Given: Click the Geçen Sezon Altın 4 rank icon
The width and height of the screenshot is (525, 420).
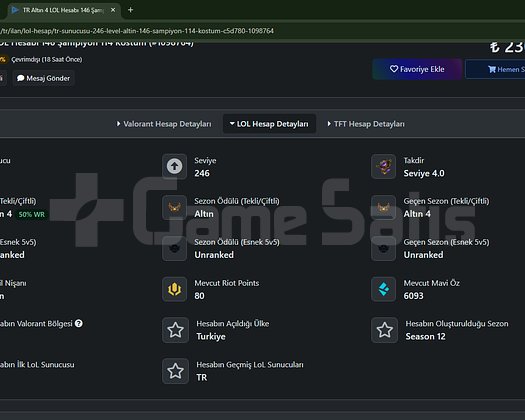Looking at the screenshot, I should pos(383,207).
